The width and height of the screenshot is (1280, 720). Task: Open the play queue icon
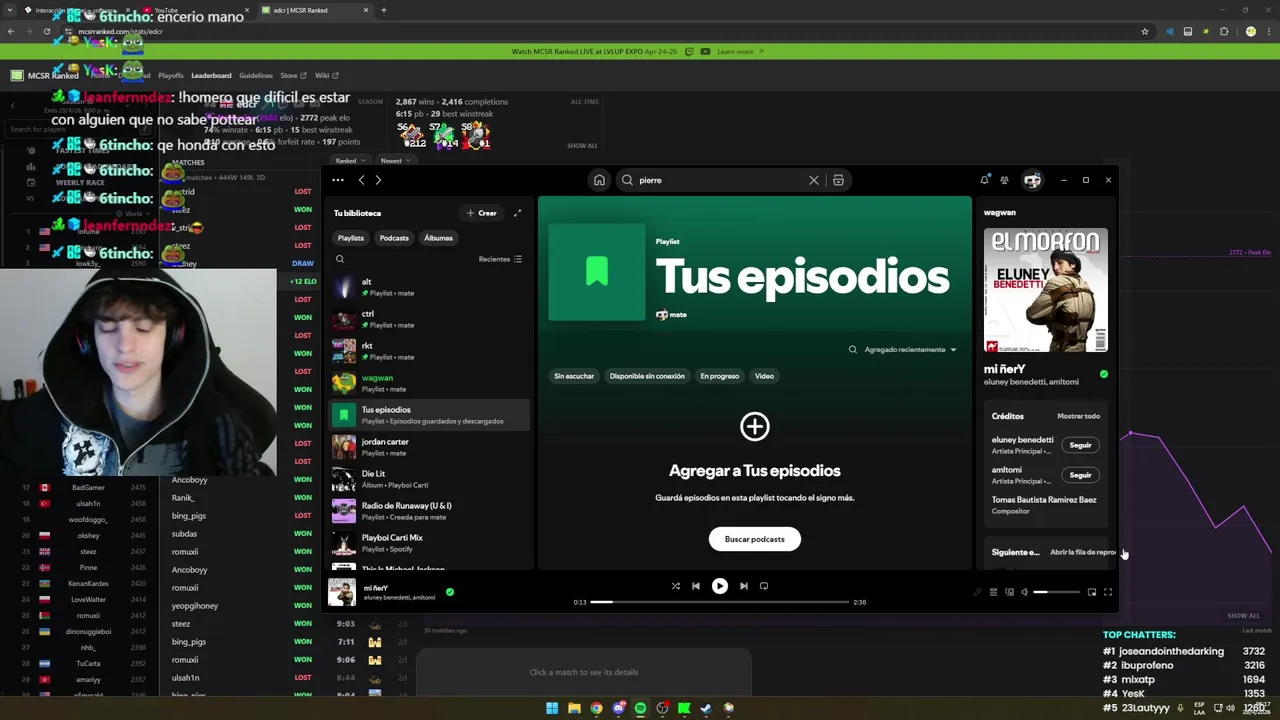[x=993, y=592]
